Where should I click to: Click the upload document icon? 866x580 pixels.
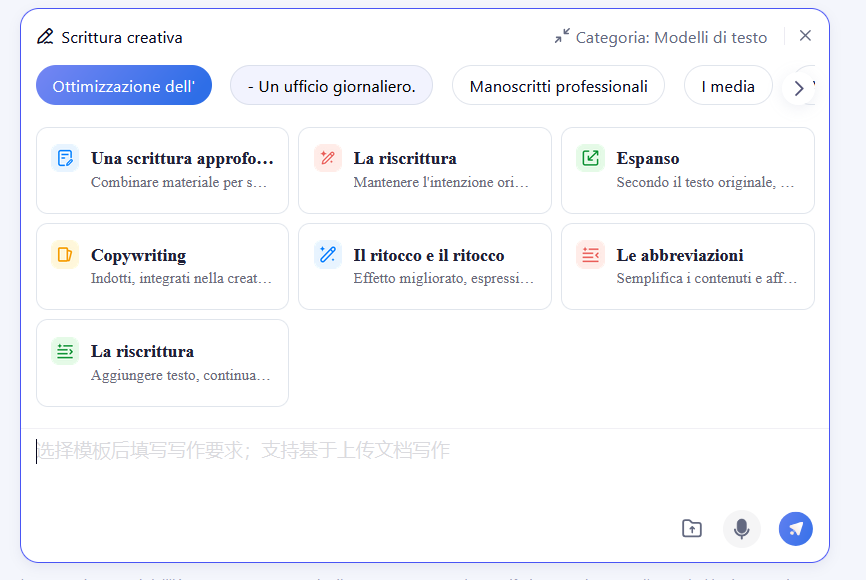click(691, 528)
